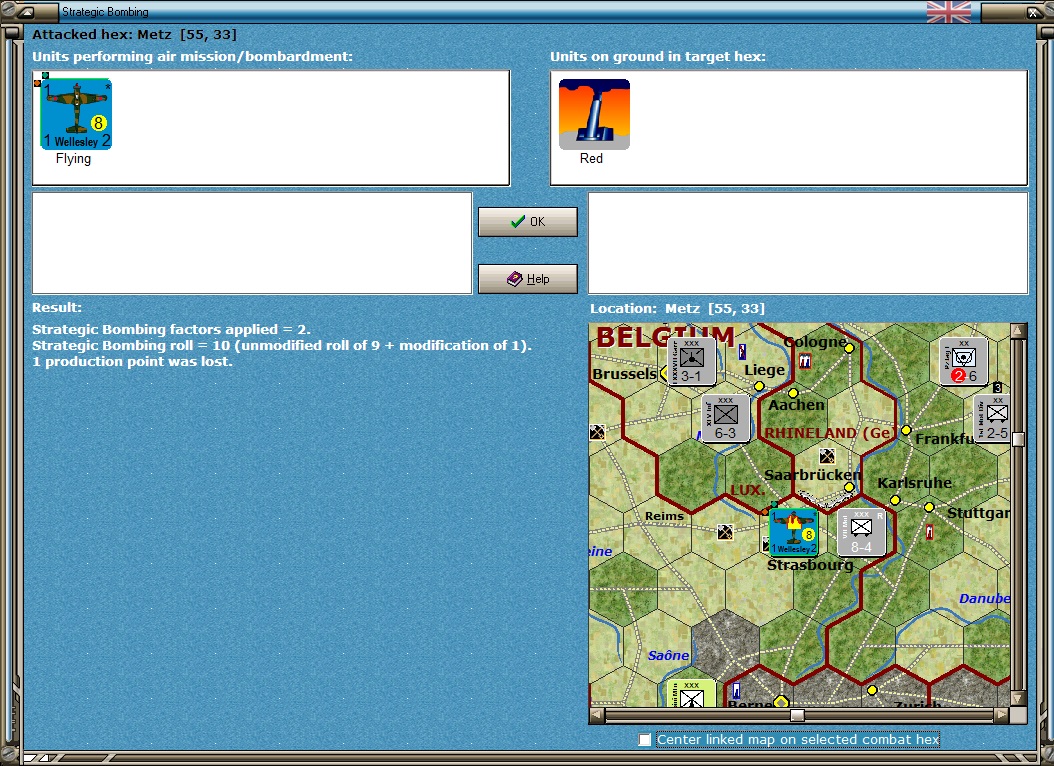Click the Frankfurt city dot

[906, 430]
